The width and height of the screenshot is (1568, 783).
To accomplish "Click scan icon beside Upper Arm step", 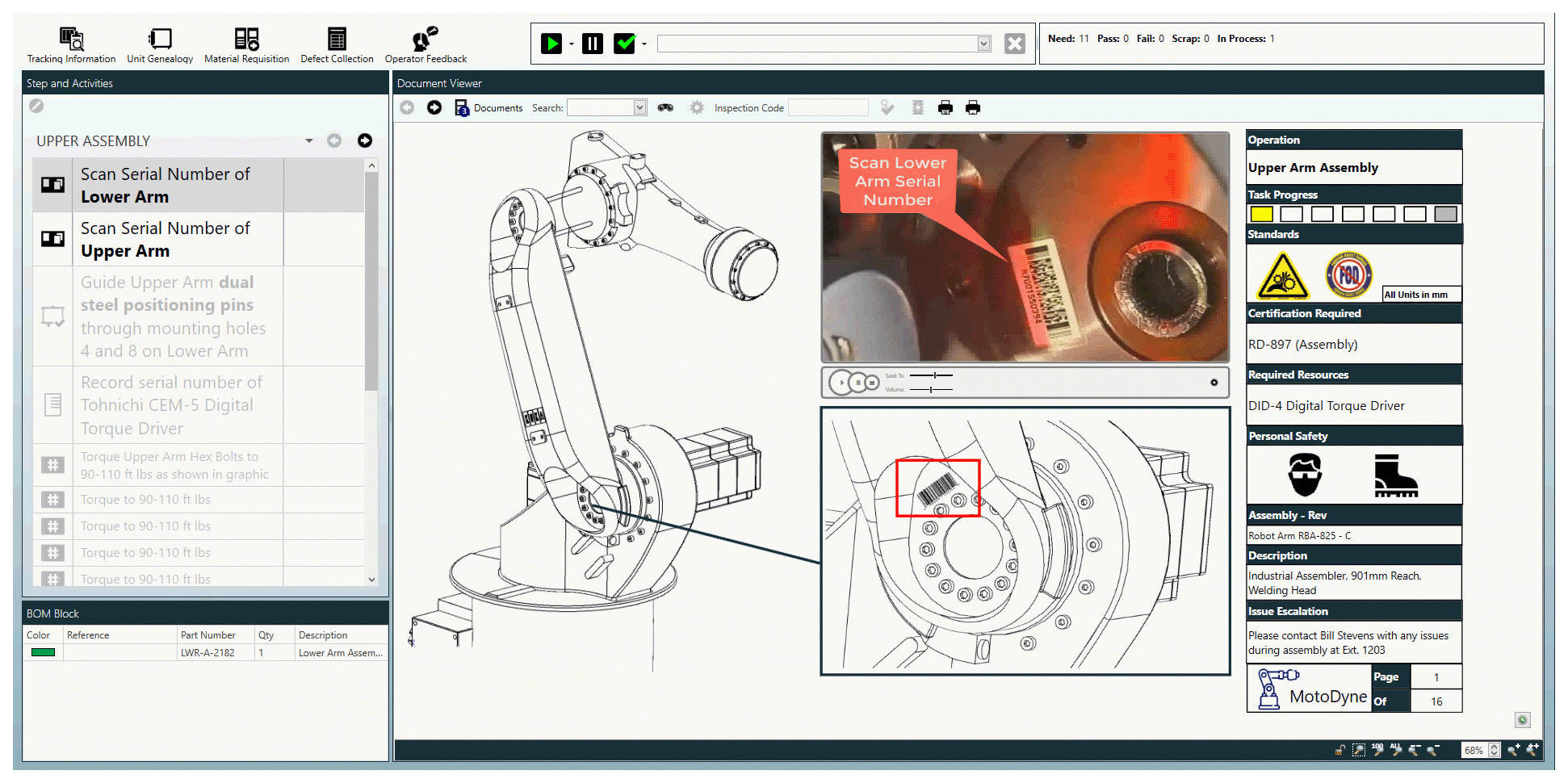I will point(52,239).
